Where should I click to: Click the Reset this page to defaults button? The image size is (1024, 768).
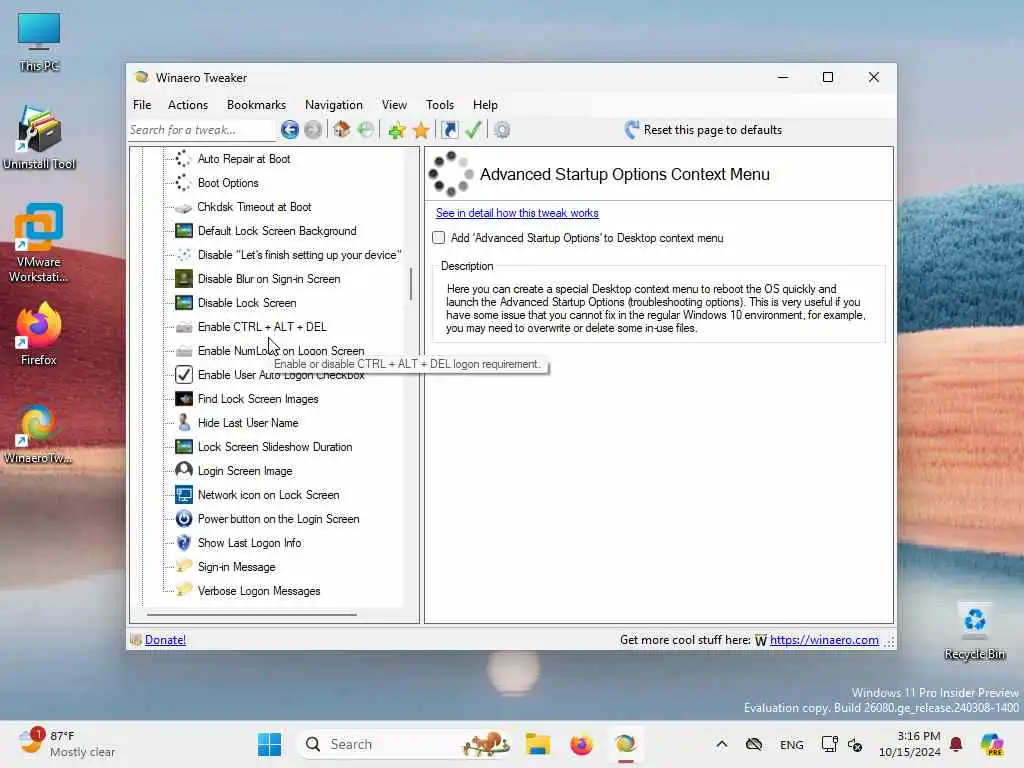click(x=703, y=130)
